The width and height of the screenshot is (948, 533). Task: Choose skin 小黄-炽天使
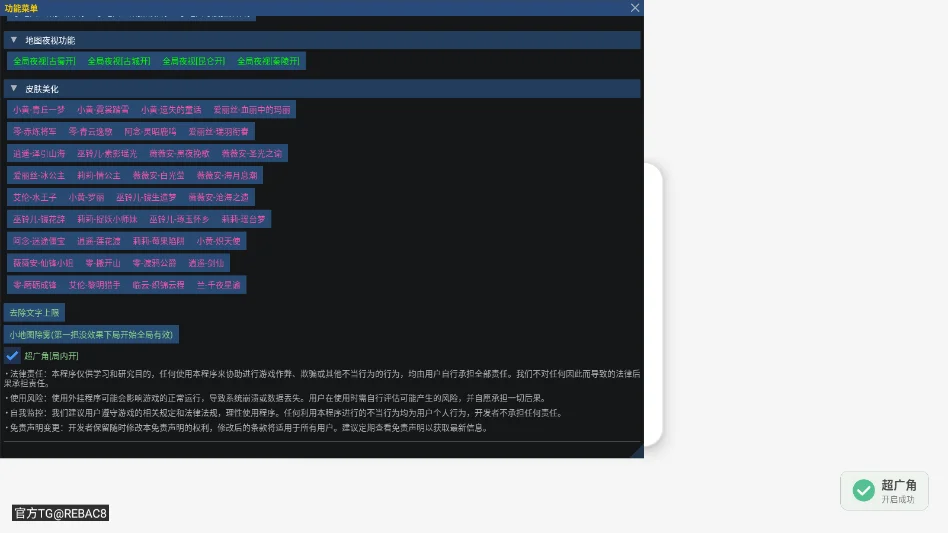(x=219, y=241)
